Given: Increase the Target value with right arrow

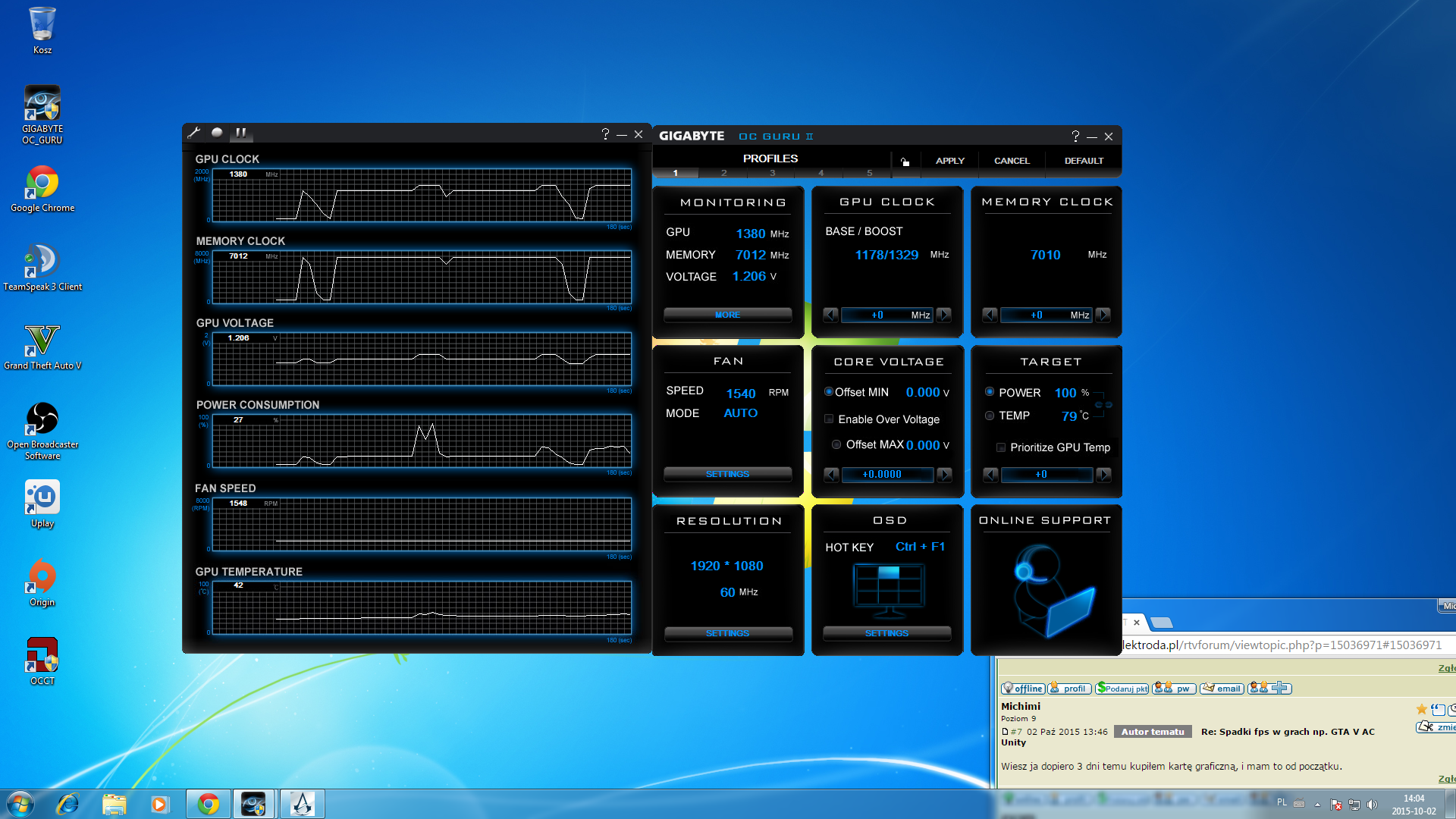Looking at the screenshot, I should 1104,475.
